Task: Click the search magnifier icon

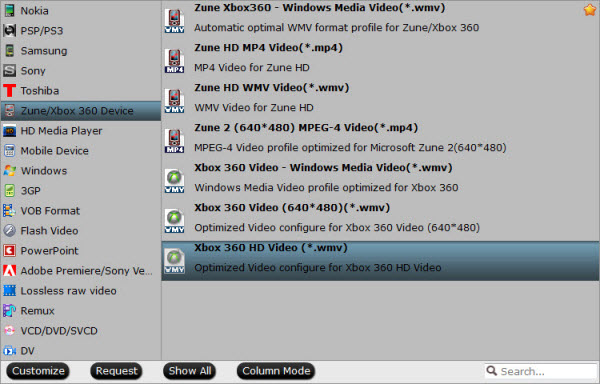Action: coord(492,371)
